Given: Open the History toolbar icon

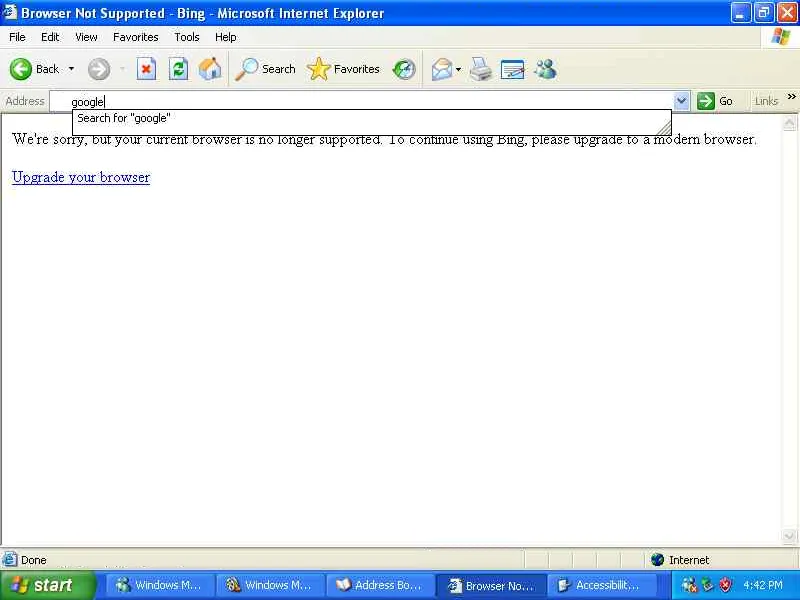Looking at the screenshot, I should [x=404, y=69].
